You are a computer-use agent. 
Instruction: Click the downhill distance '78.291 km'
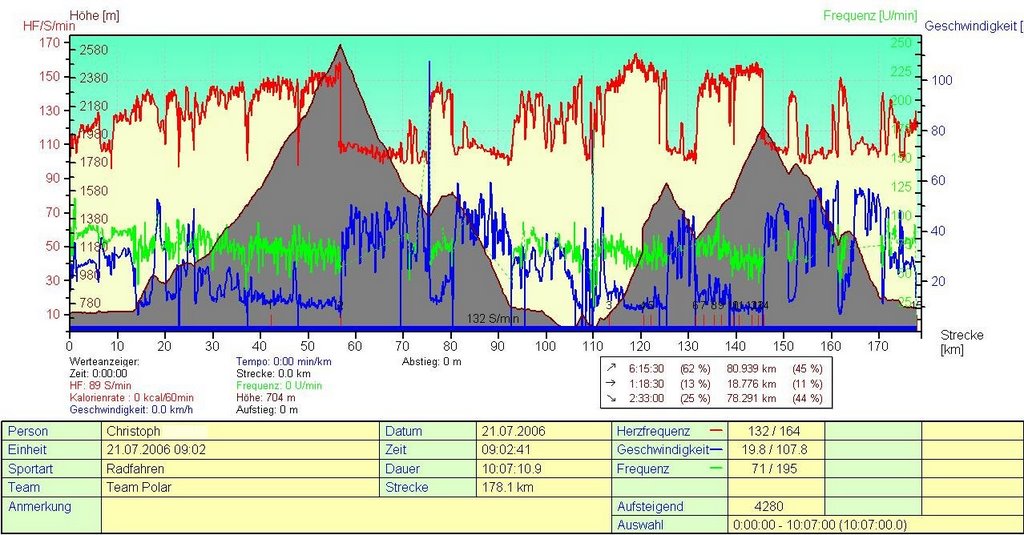(752, 398)
